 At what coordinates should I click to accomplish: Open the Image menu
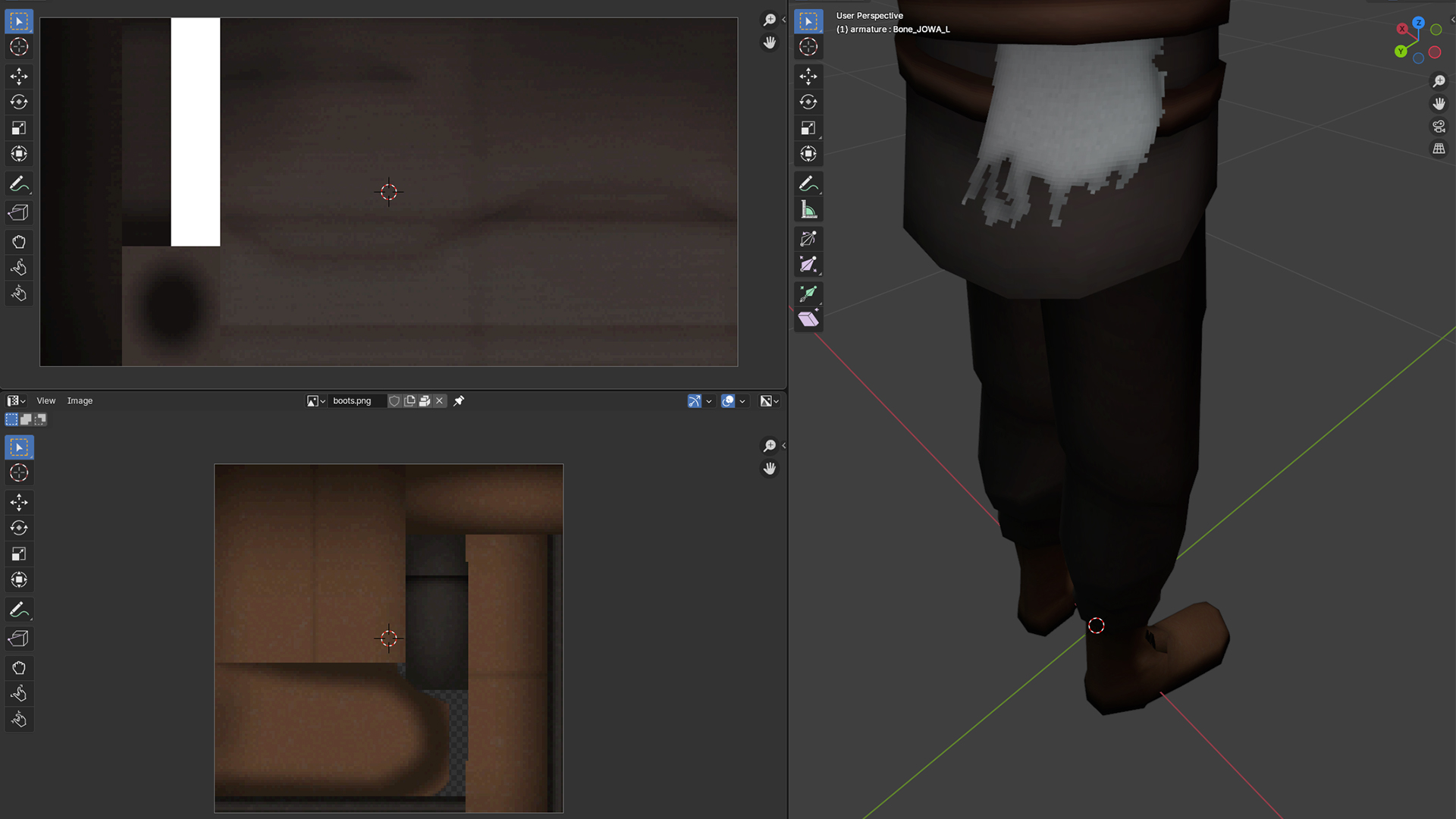[x=80, y=401]
